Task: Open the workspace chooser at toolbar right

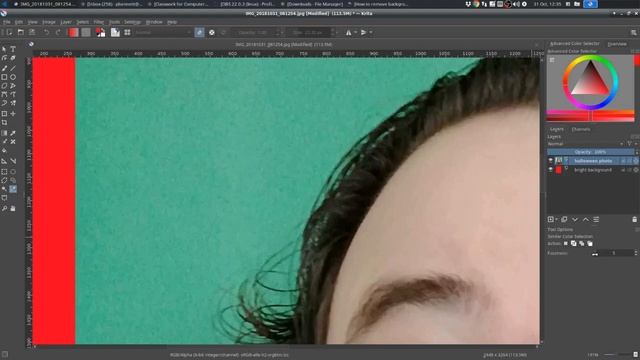Action: (x=633, y=32)
